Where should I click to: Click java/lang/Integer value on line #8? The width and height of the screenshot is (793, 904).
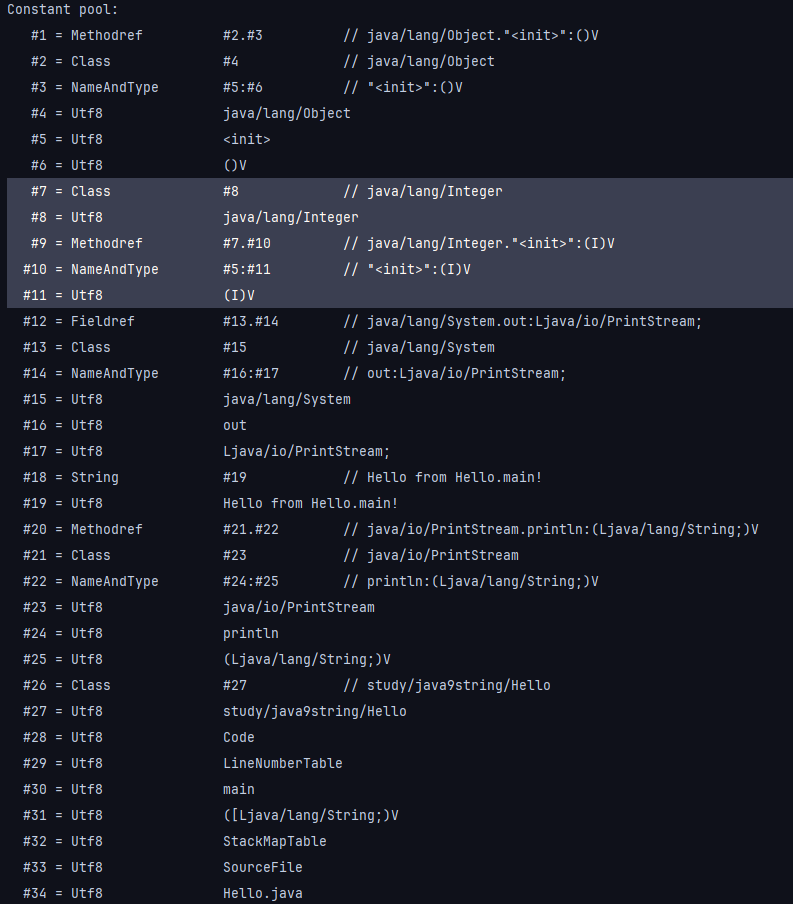point(290,217)
